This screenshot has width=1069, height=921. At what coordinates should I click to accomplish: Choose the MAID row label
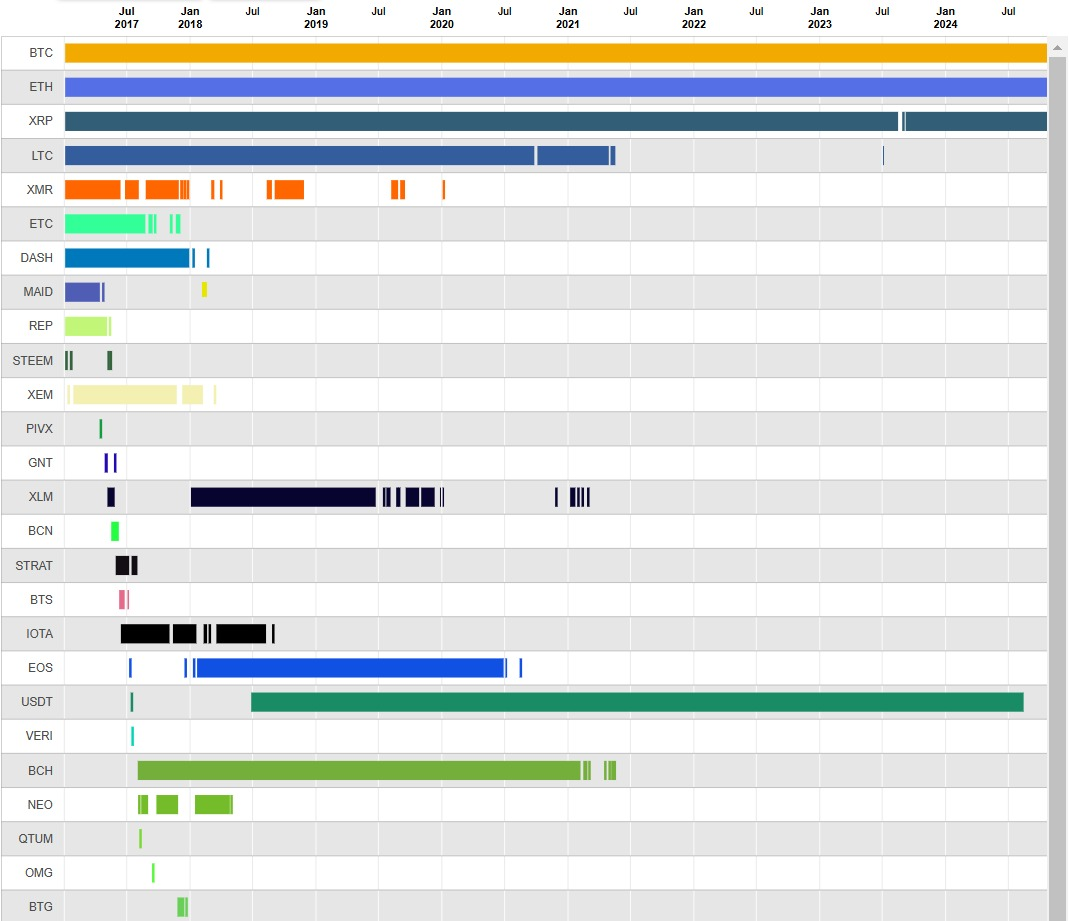tap(38, 292)
